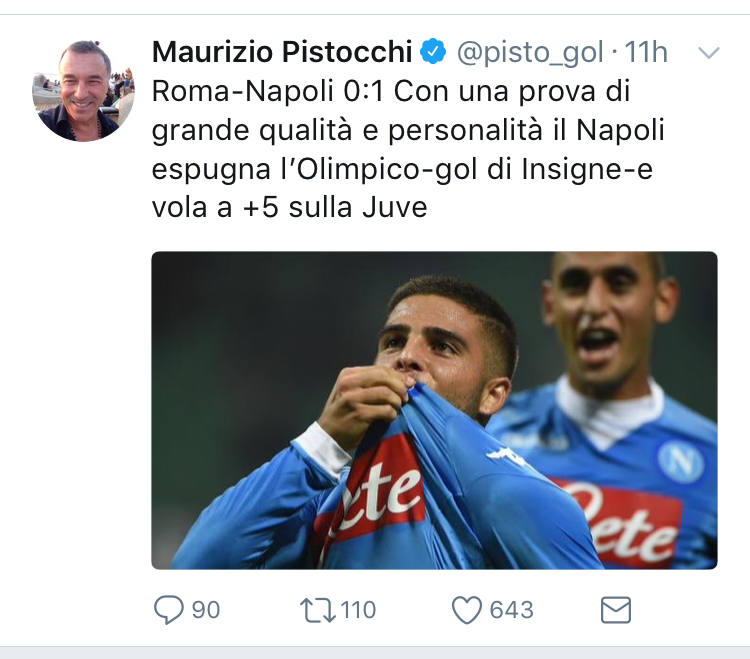
Task: Open the Maurizio Pistocchi profile name
Action: pyautogui.click(x=281, y=51)
